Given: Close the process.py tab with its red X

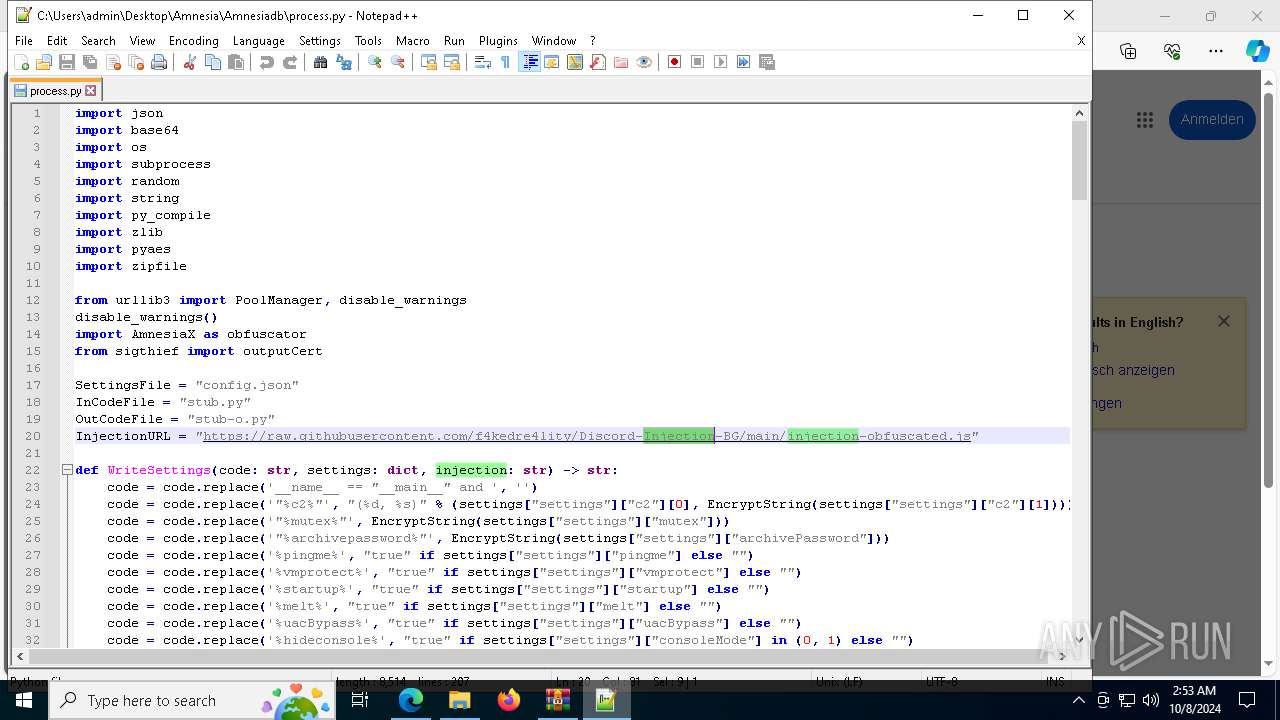Looking at the screenshot, I should (91, 91).
